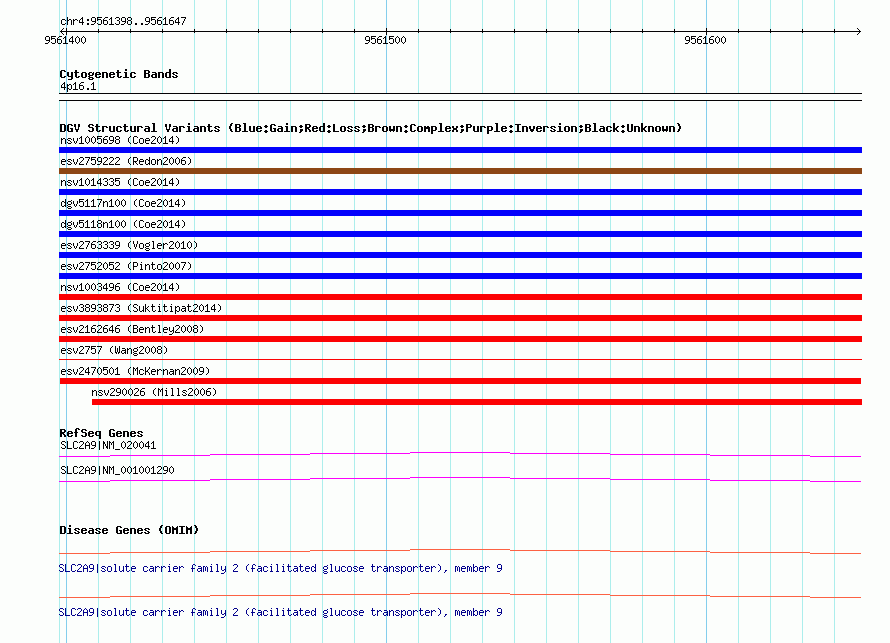This screenshot has width=890, height=643.
Task: Open variant esv2752052 (Pinto2007) label
Action: pyautogui.click(x=126, y=266)
